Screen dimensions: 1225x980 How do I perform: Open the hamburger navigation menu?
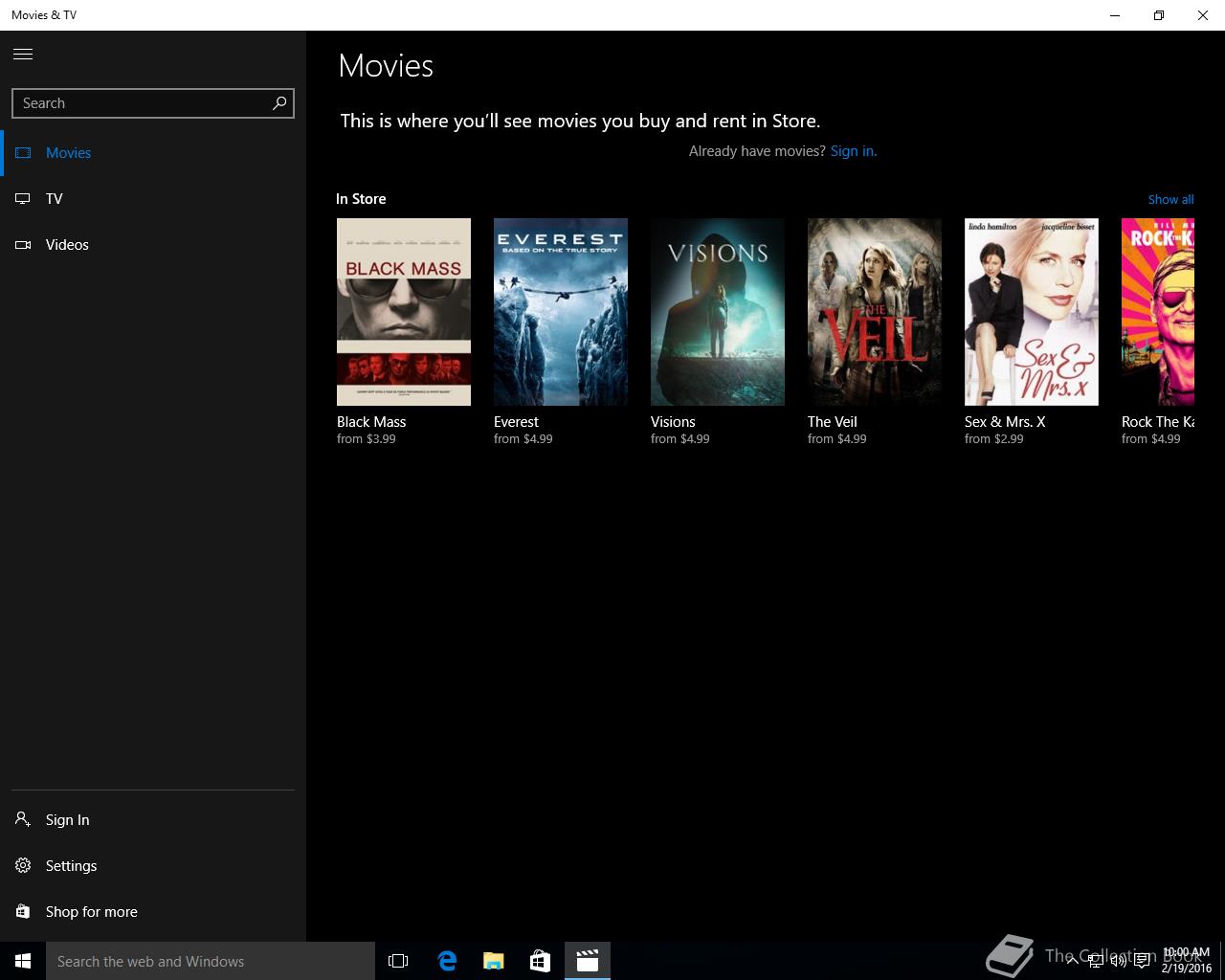(x=23, y=54)
